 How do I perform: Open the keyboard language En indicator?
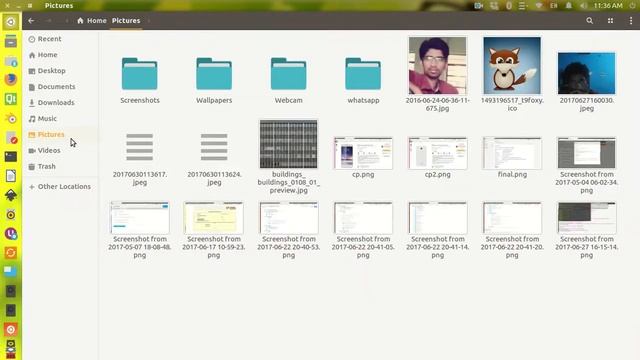(x=554, y=5)
